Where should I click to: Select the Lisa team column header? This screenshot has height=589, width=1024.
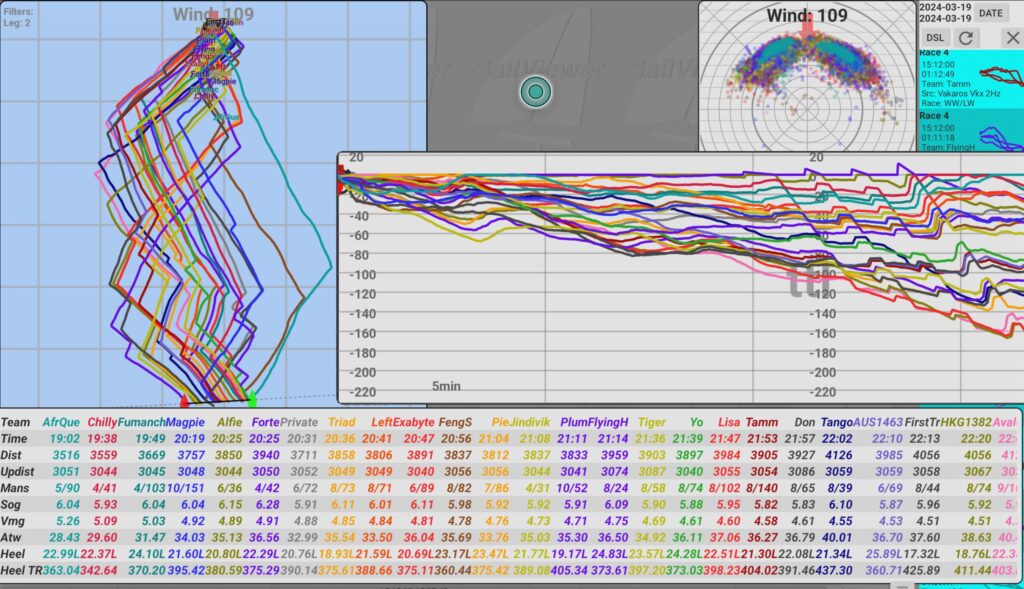click(x=729, y=422)
